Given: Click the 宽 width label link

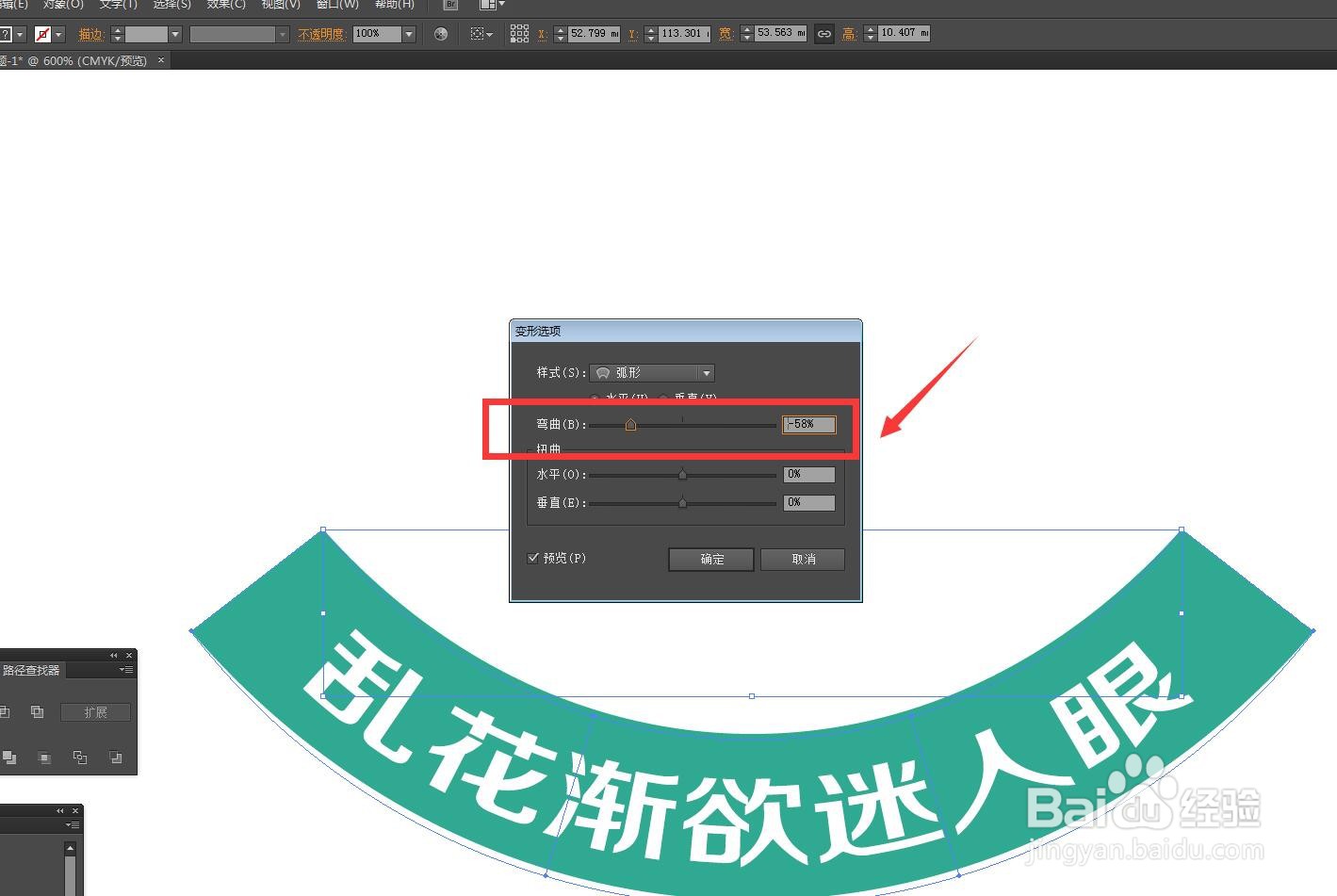Looking at the screenshot, I should [x=726, y=35].
